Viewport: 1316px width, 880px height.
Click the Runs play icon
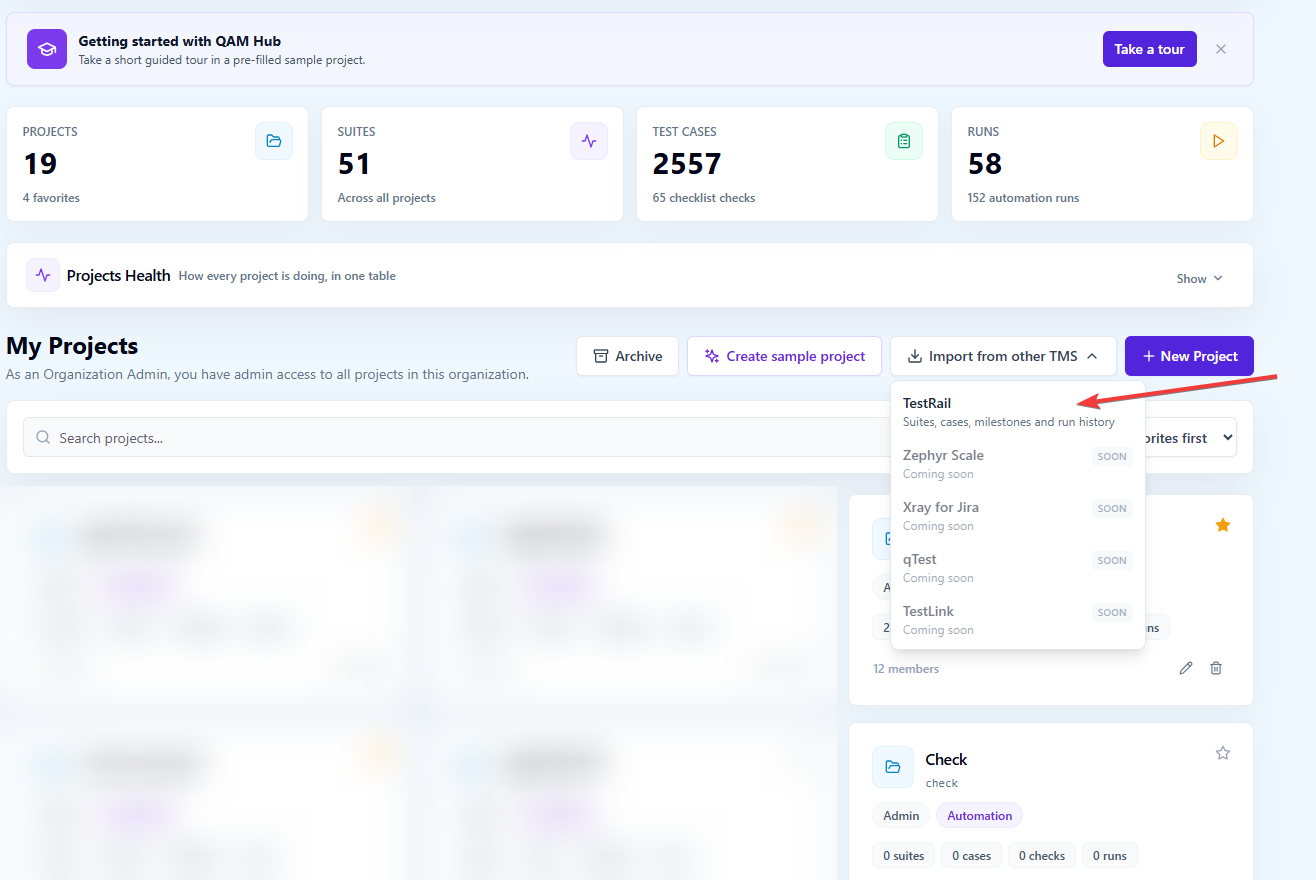[x=1219, y=141]
